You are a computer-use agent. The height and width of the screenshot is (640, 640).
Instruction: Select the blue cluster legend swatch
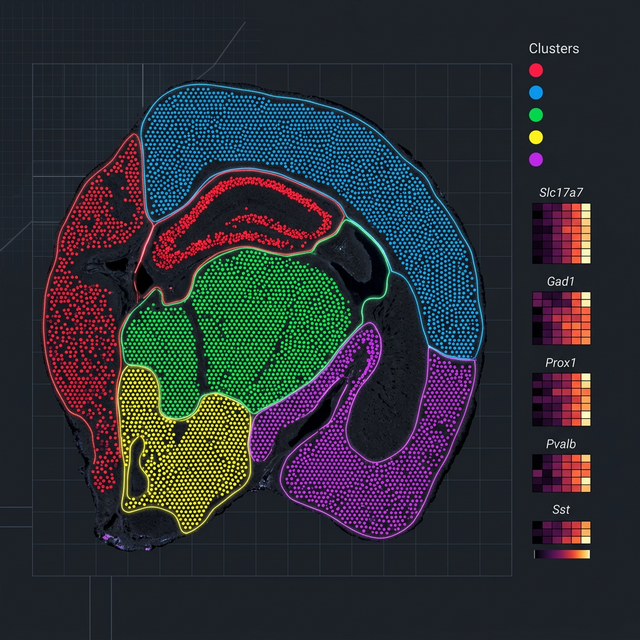pyautogui.click(x=536, y=93)
